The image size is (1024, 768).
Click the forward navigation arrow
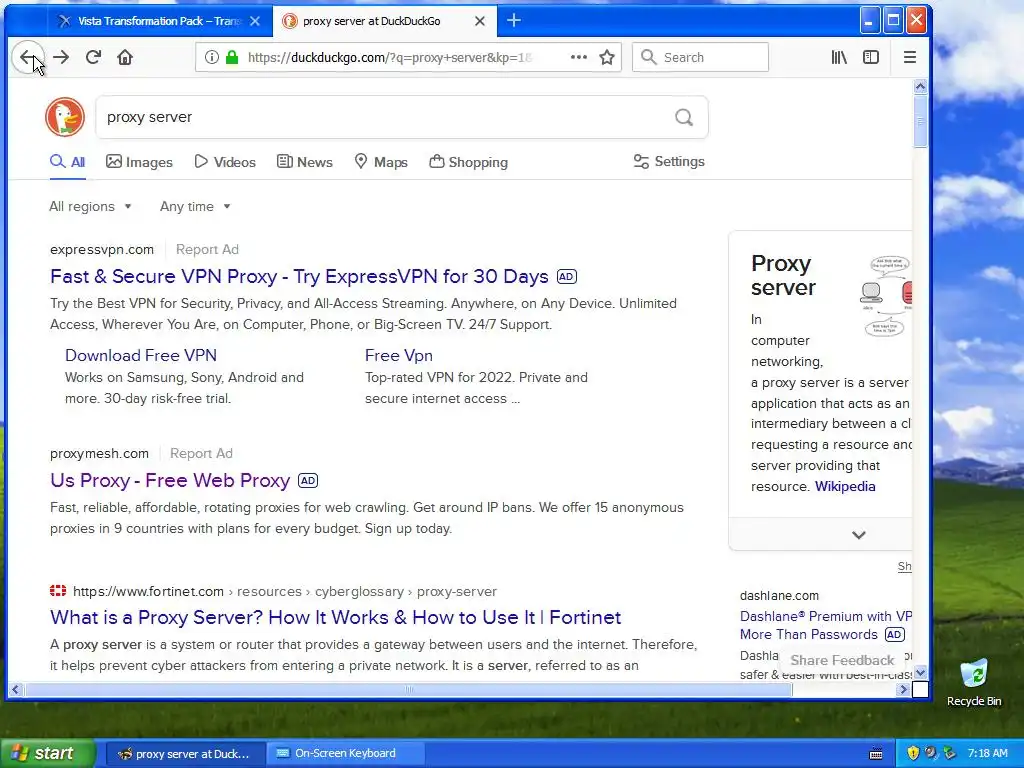pos(61,57)
